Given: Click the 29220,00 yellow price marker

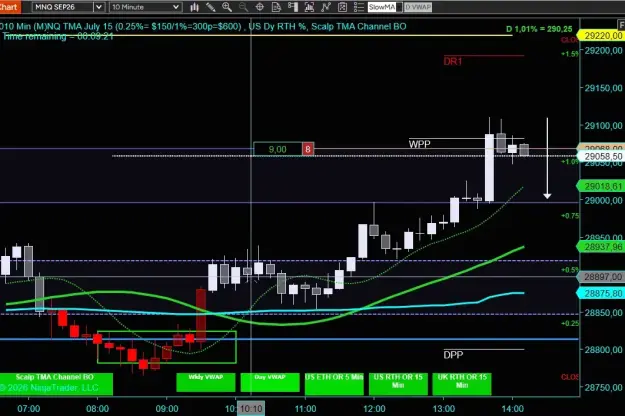Looking at the screenshot, I should (x=602, y=36).
